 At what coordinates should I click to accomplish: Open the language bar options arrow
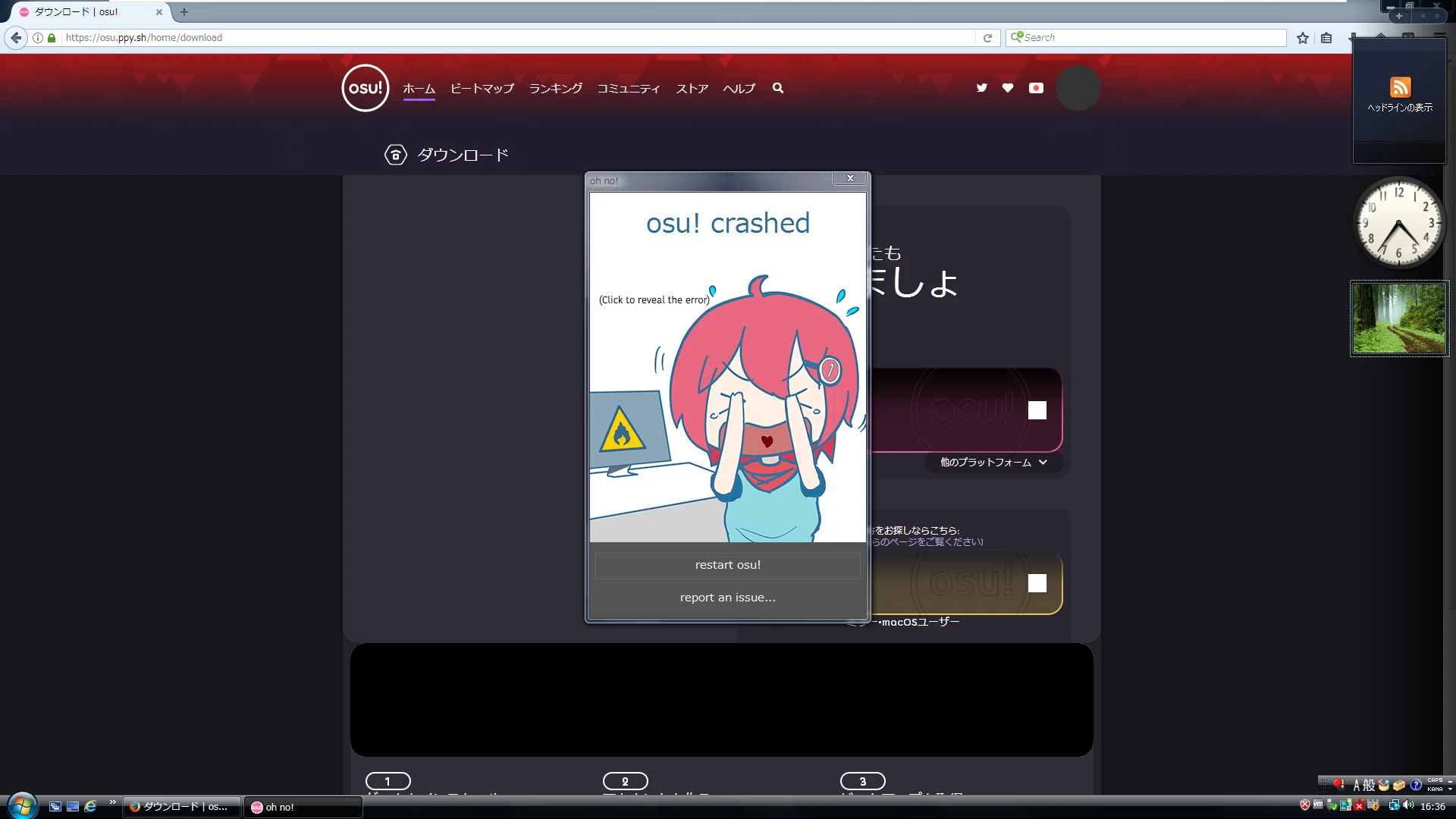[1450, 789]
